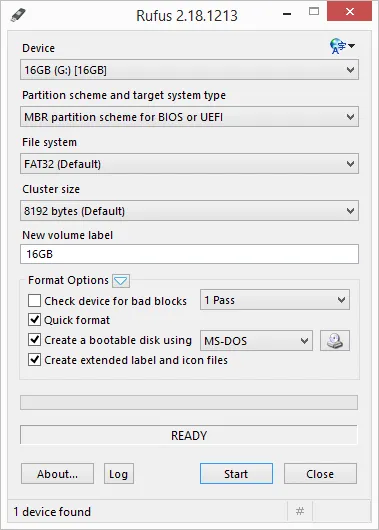379x530 pixels.
Task: Click the '1 device found' status text
Action: 52,511
